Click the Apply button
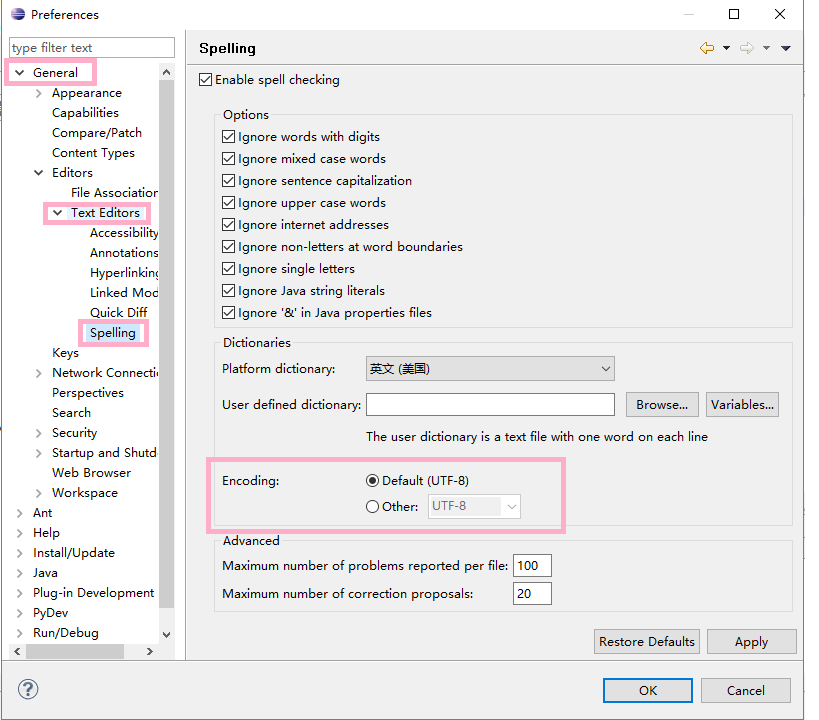Screen dimensions: 819x720 coord(751,641)
